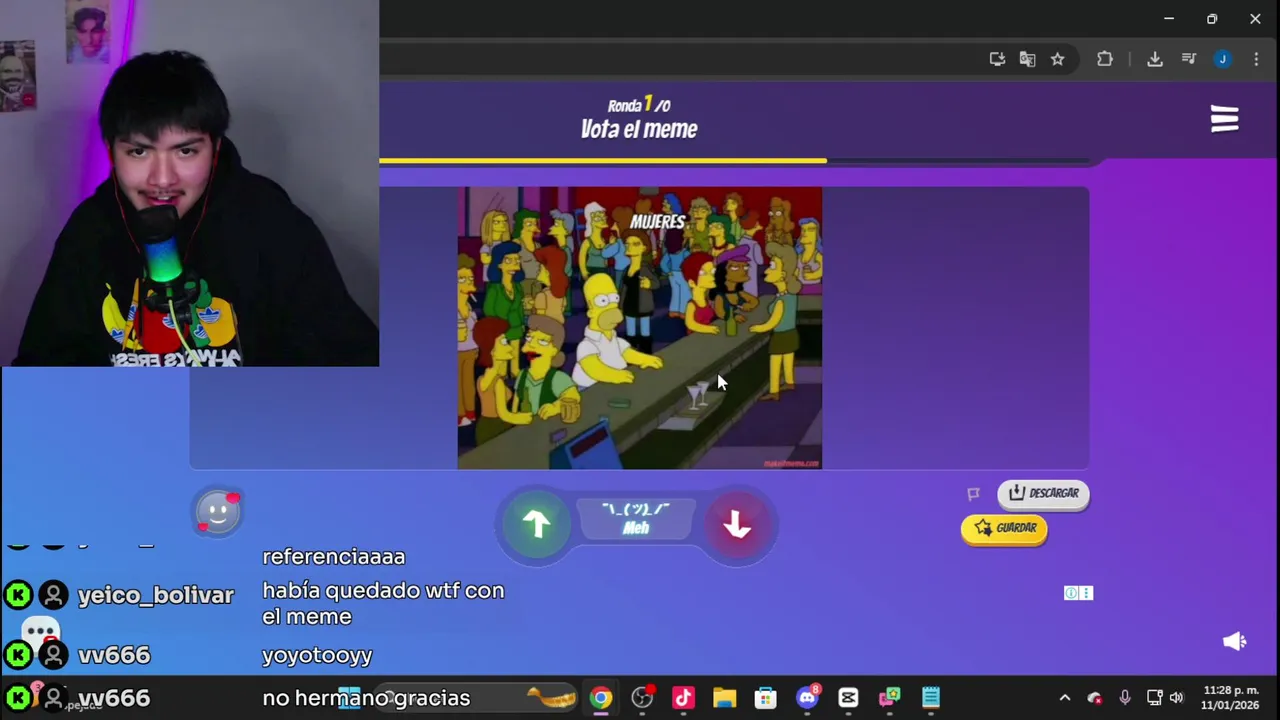Open the game hamburger menu
The image size is (1280, 720).
[1224, 120]
